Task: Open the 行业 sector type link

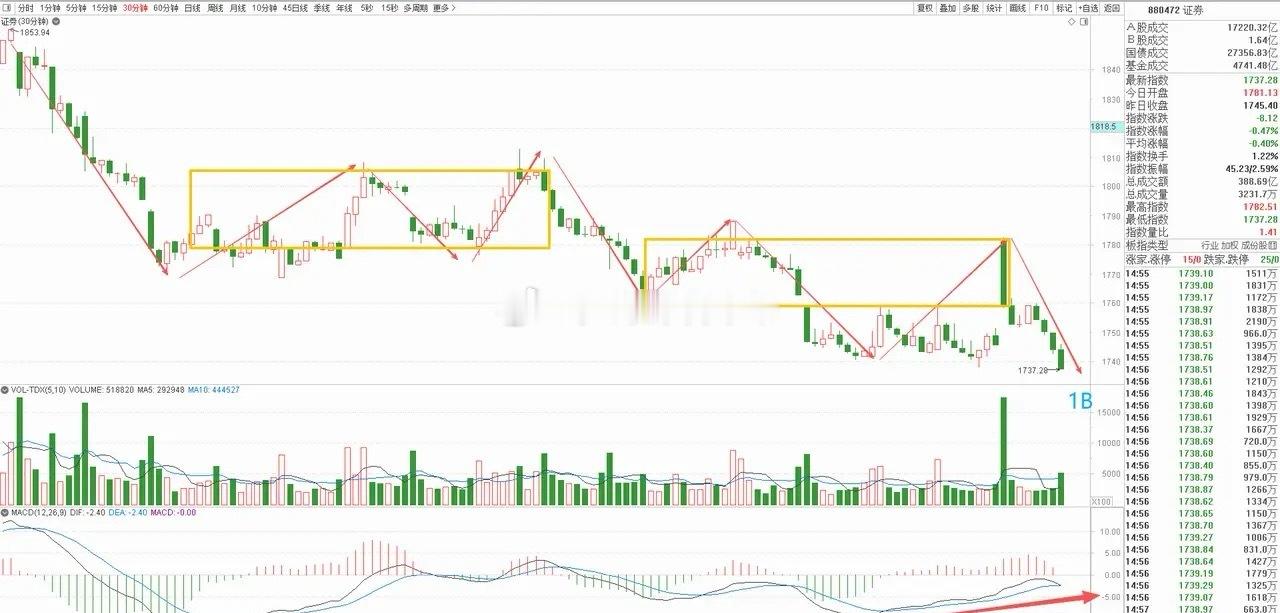Action: pos(1210,246)
